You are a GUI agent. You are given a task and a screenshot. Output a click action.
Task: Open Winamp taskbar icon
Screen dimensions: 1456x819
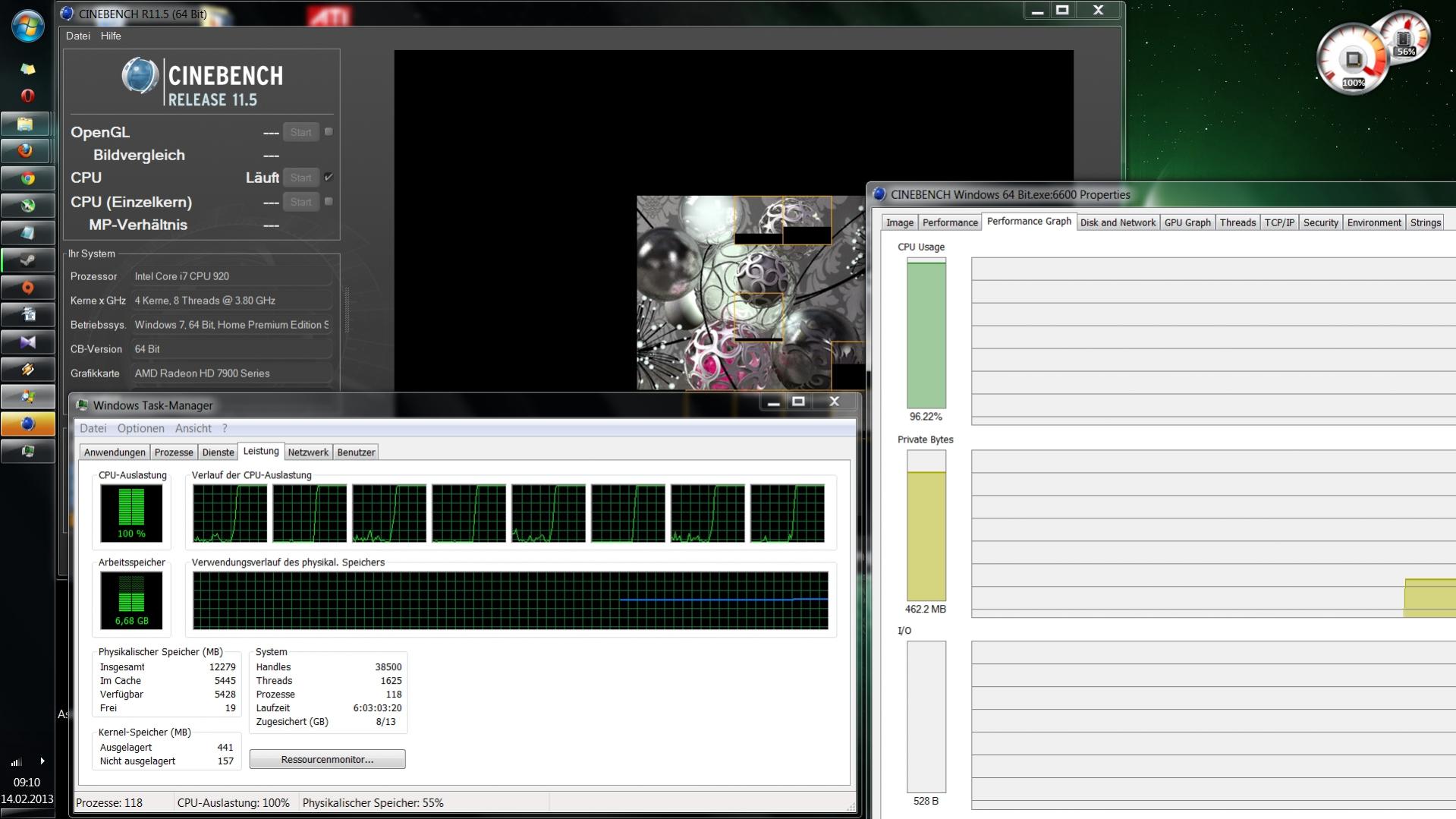click(27, 369)
